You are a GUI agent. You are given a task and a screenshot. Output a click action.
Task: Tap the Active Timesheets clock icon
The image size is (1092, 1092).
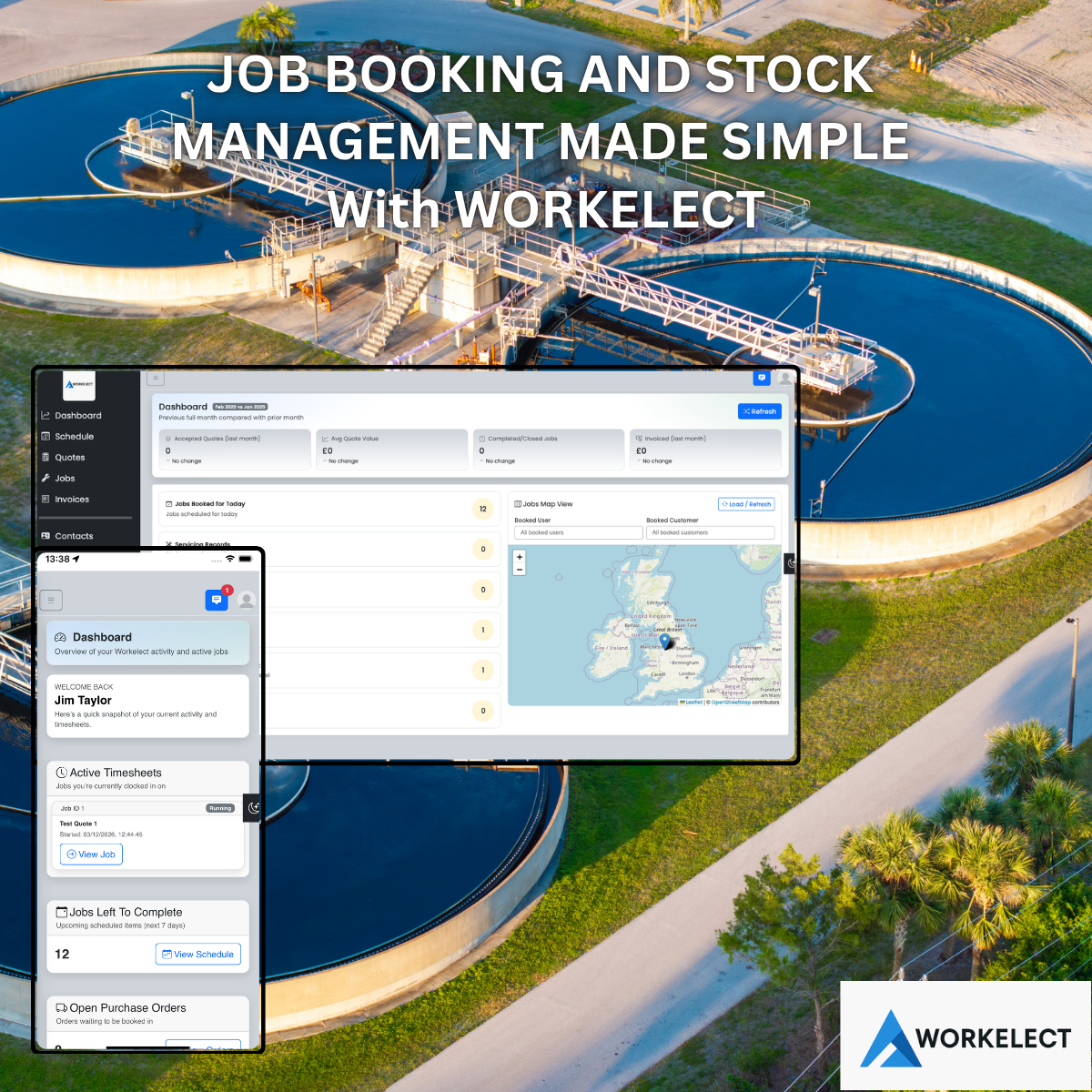tap(62, 773)
